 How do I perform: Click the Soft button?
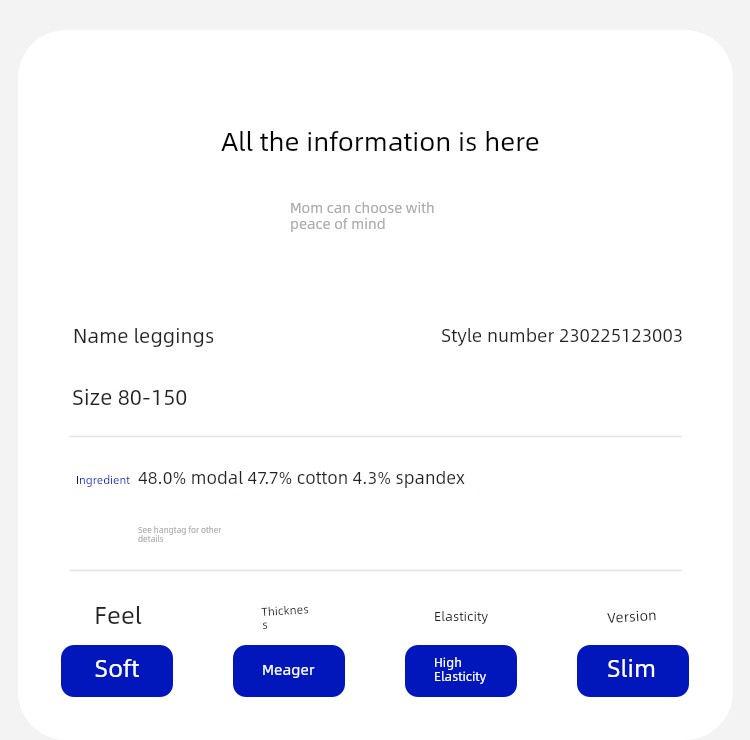point(117,671)
